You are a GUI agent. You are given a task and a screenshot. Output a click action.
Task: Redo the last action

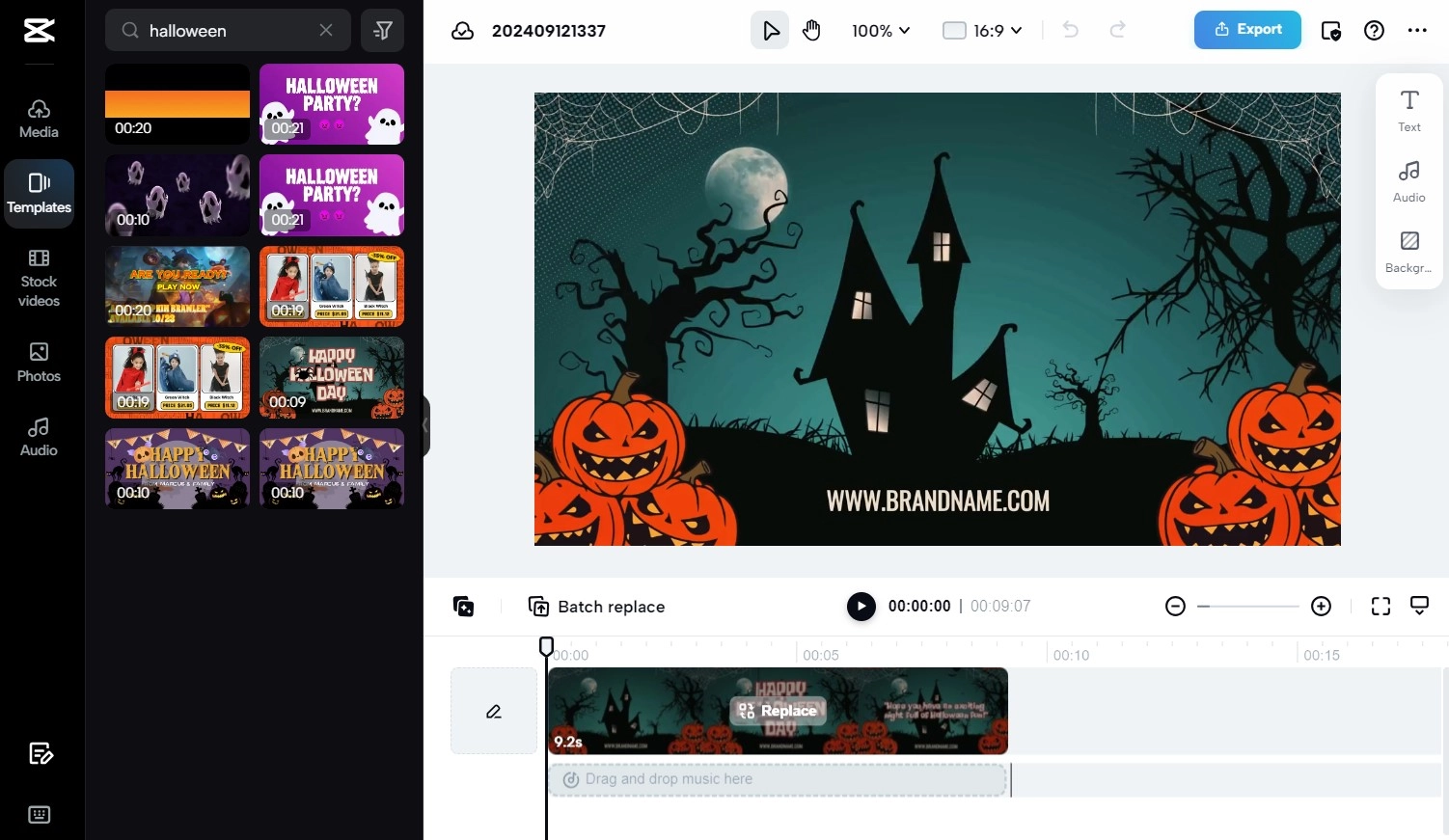tap(1117, 30)
